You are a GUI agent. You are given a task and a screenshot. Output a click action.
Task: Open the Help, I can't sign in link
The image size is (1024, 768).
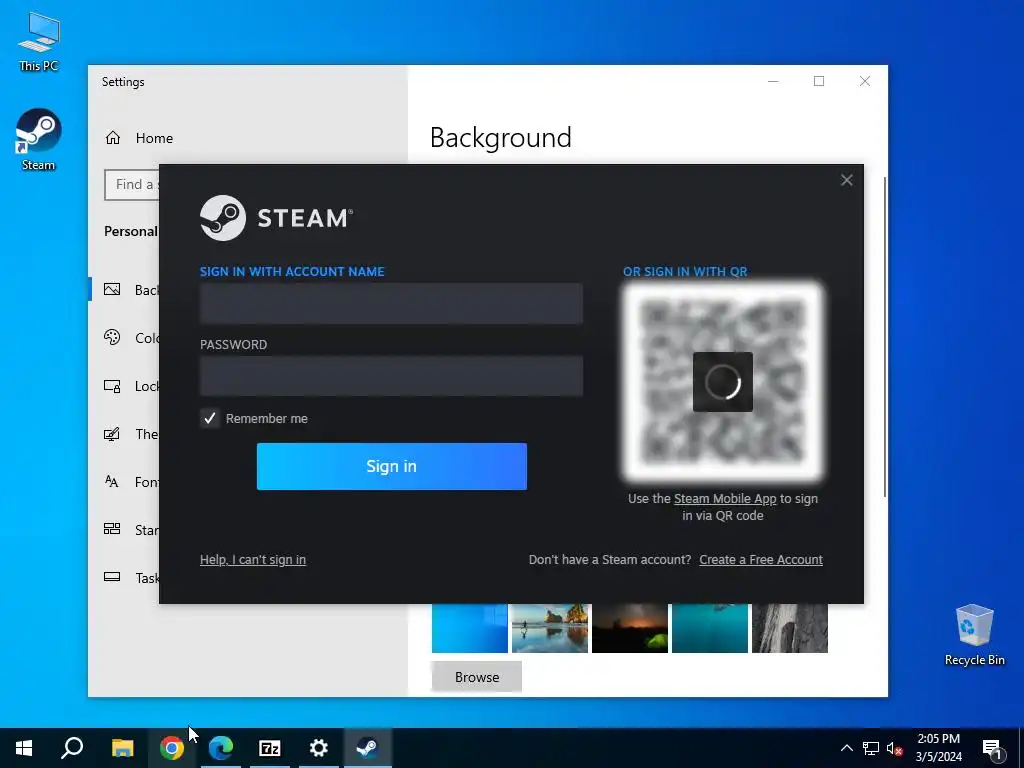pos(253,560)
